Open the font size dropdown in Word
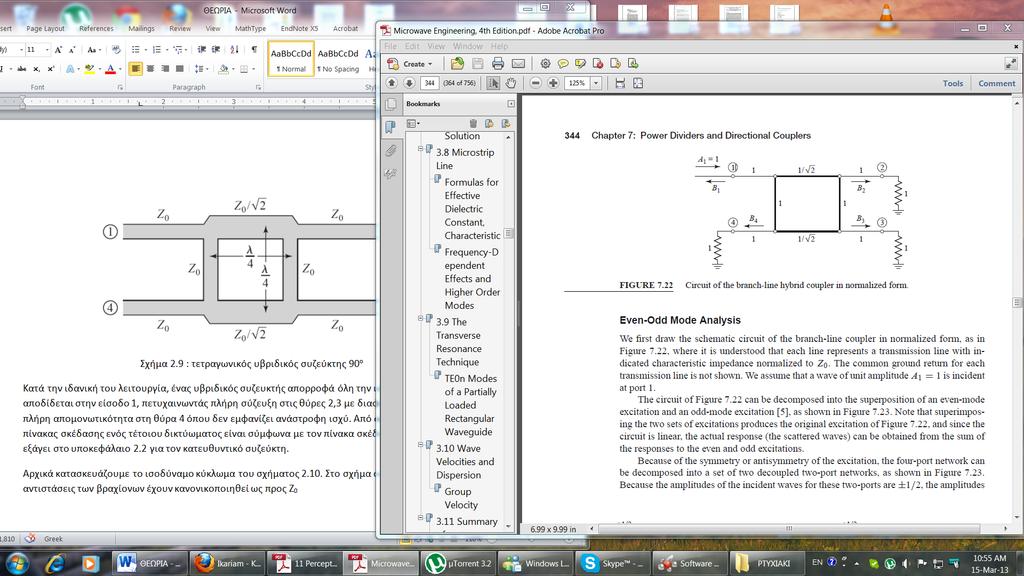This screenshot has height=576, width=1024. [46, 50]
